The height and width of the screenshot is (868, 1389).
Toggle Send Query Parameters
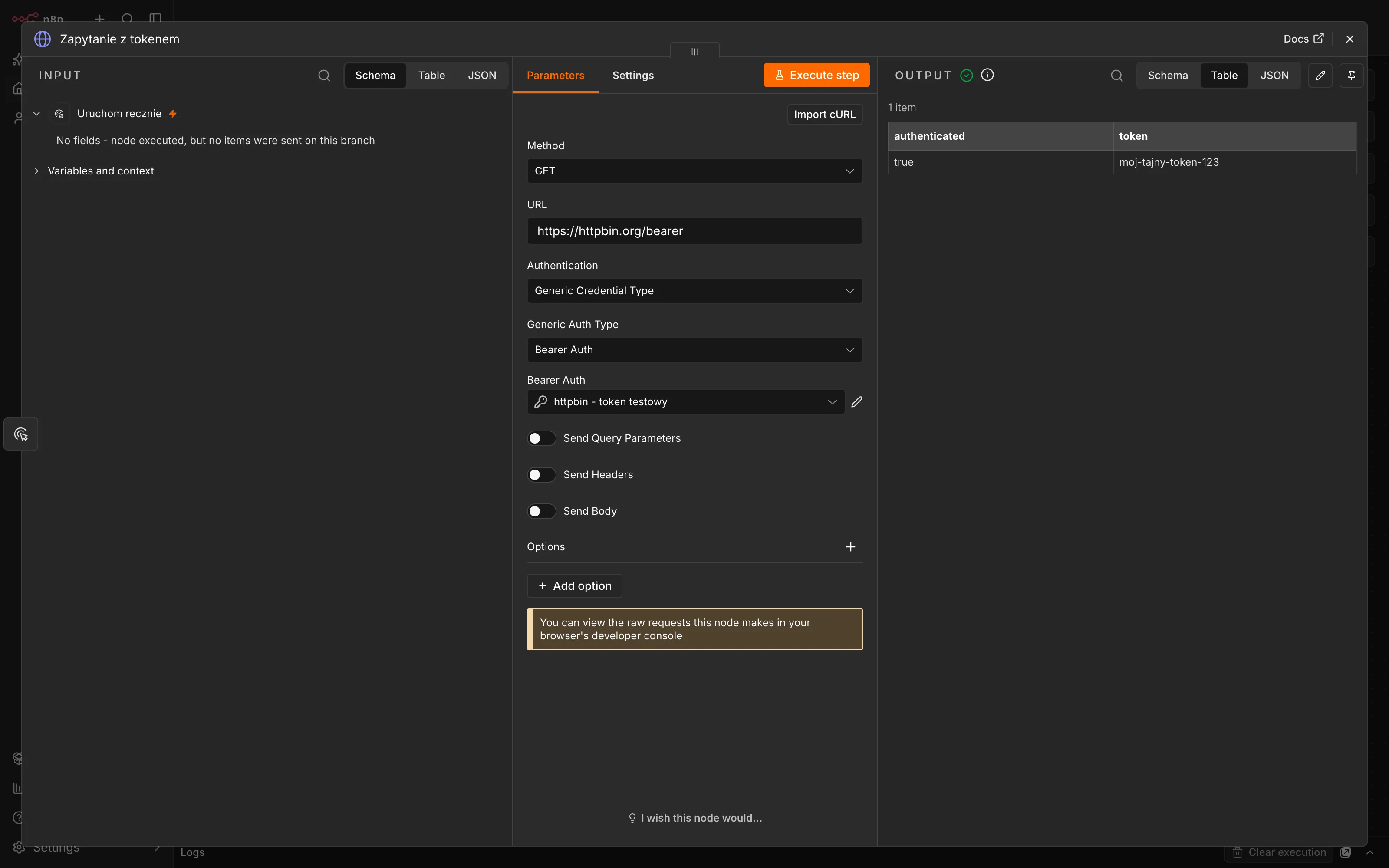coord(541,438)
